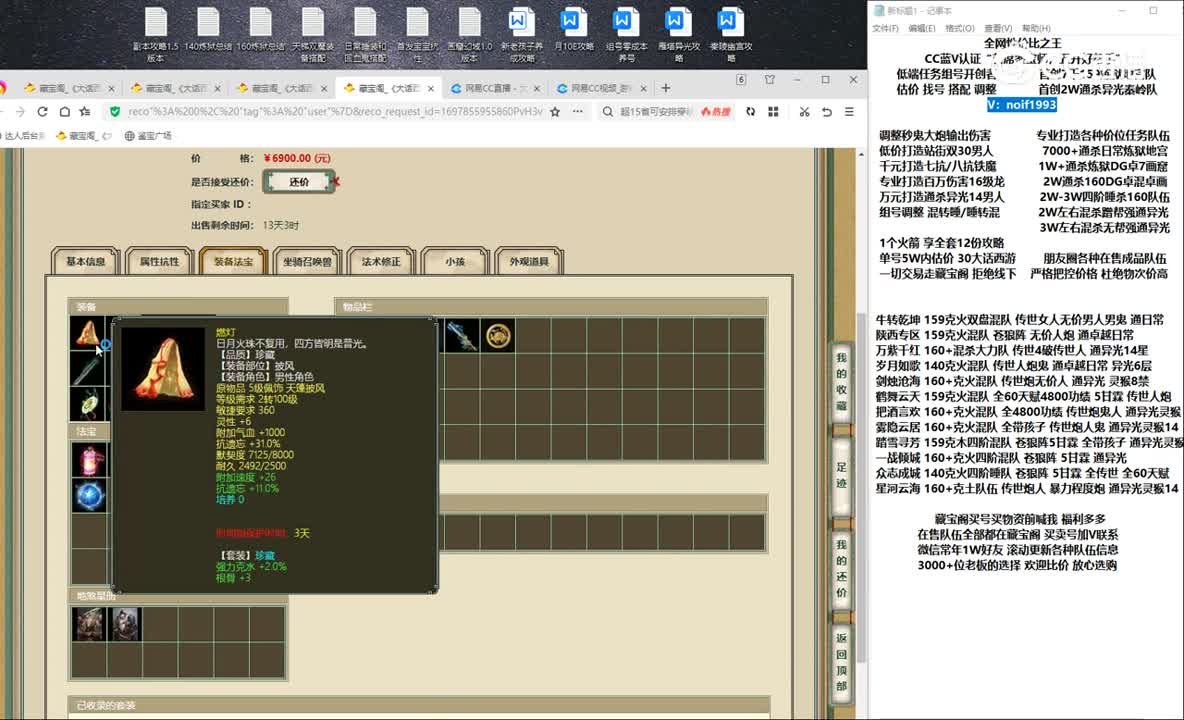Open WPS document 雁塔异光攻略
1184x720 pixels.
click(678, 35)
